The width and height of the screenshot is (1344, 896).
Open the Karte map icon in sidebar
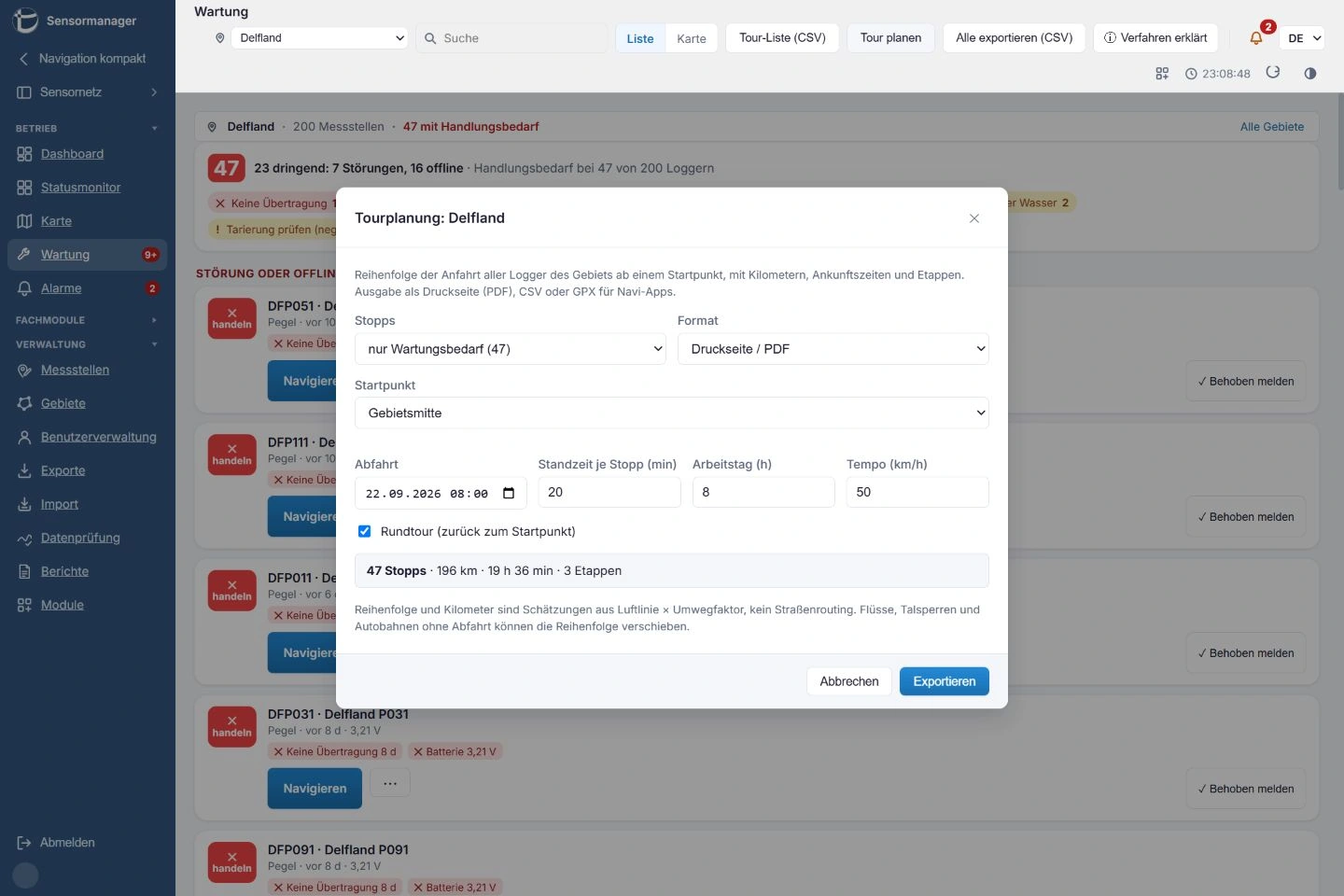pyautogui.click(x=24, y=221)
